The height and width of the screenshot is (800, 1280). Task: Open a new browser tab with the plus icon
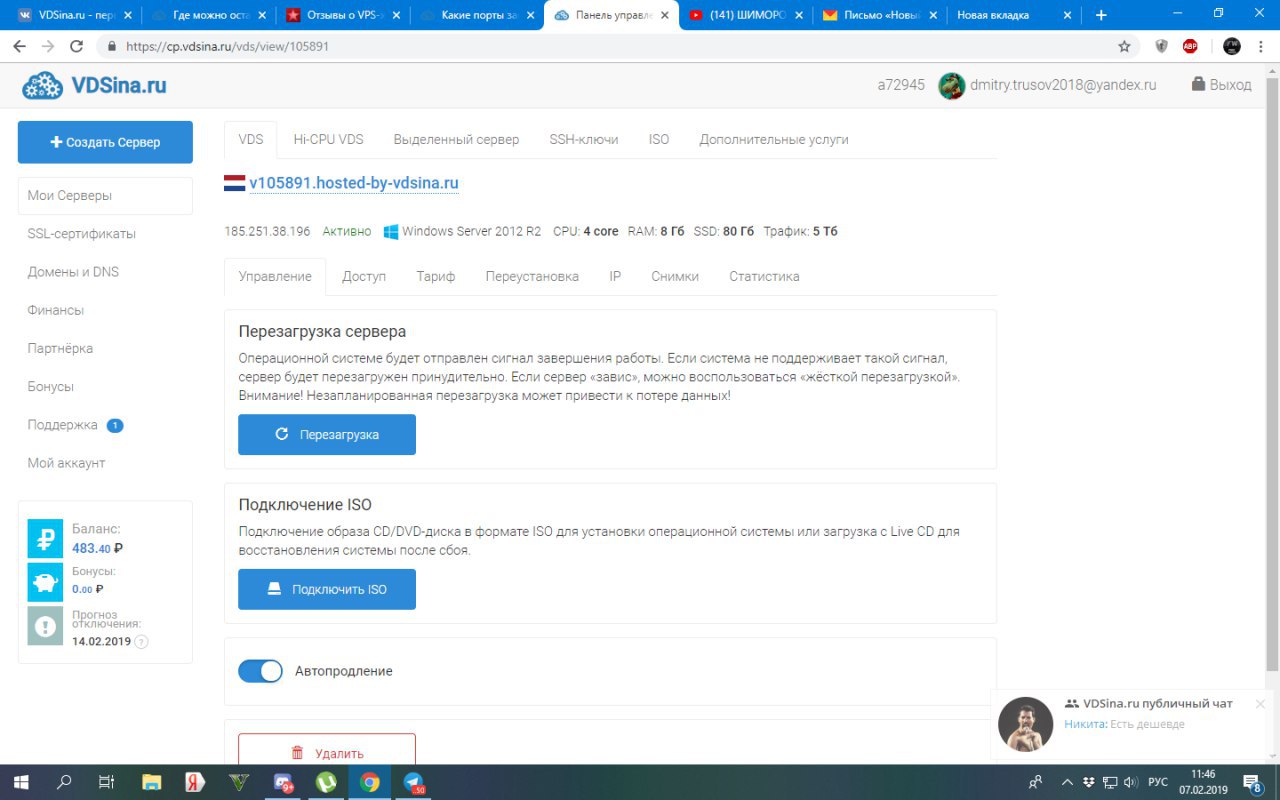(x=1101, y=15)
